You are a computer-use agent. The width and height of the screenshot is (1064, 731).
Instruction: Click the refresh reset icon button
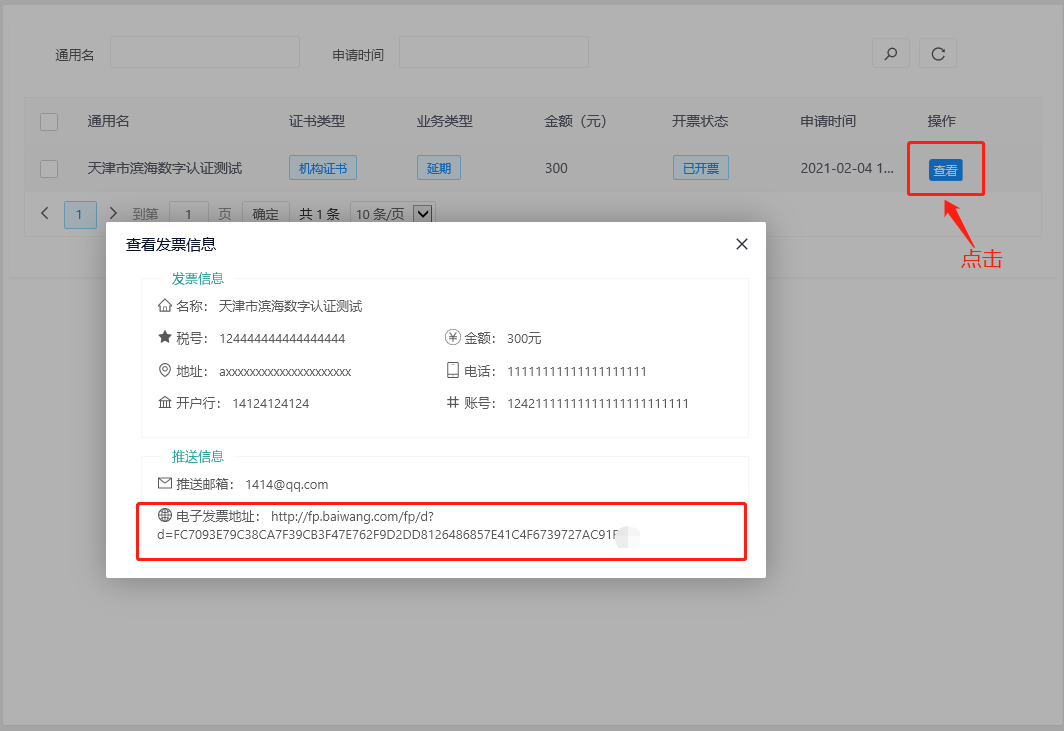pyautogui.click(x=938, y=54)
